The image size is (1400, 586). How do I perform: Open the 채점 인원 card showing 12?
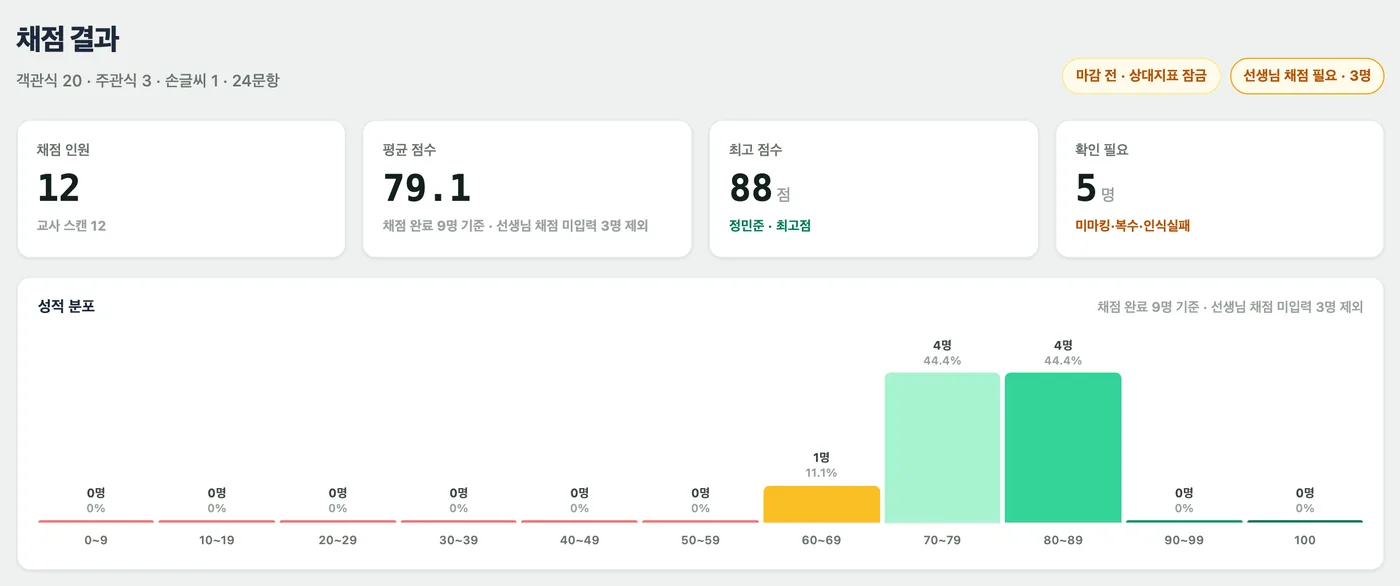point(181,189)
